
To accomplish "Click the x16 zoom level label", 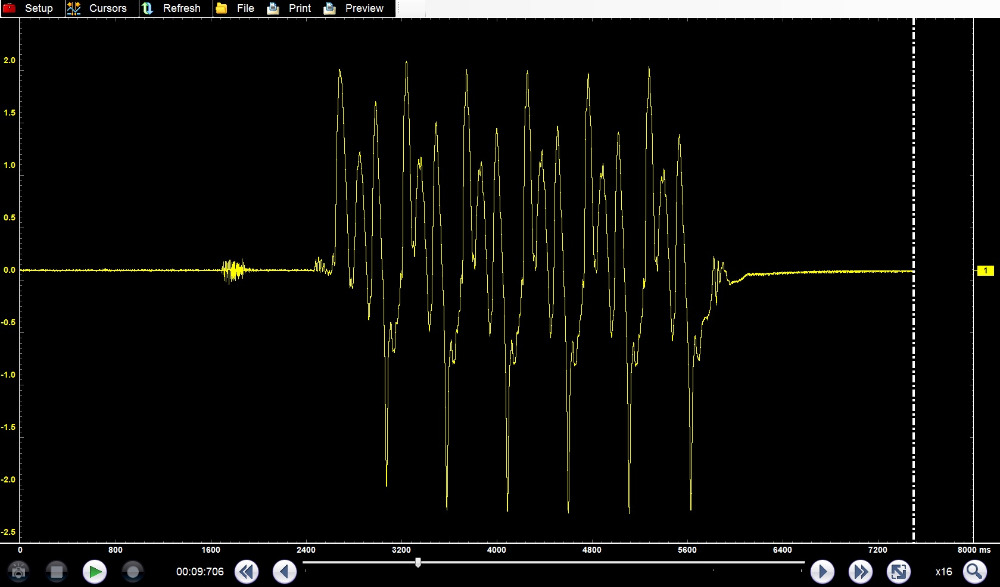I will point(943,572).
